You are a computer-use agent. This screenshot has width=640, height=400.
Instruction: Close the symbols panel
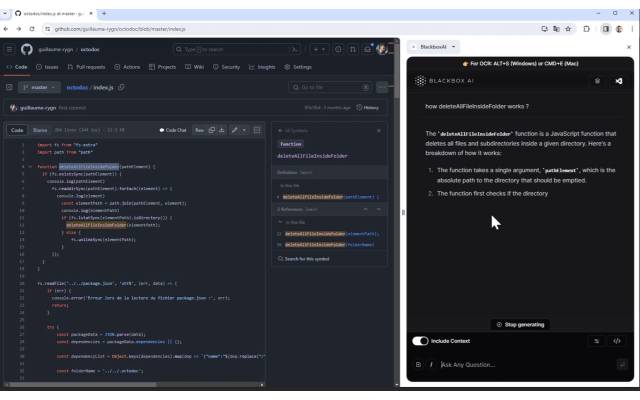pos(379,131)
